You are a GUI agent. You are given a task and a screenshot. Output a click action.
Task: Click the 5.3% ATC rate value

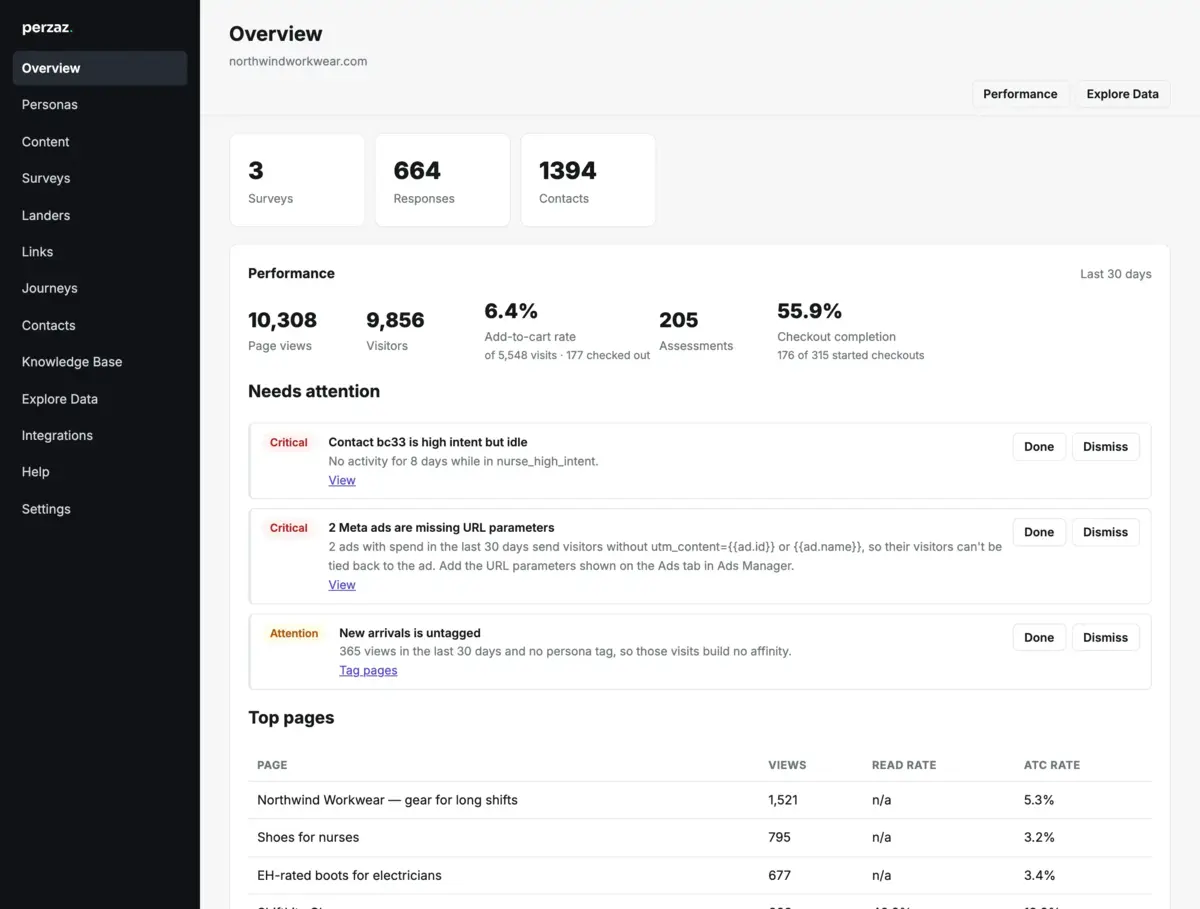[1039, 800]
